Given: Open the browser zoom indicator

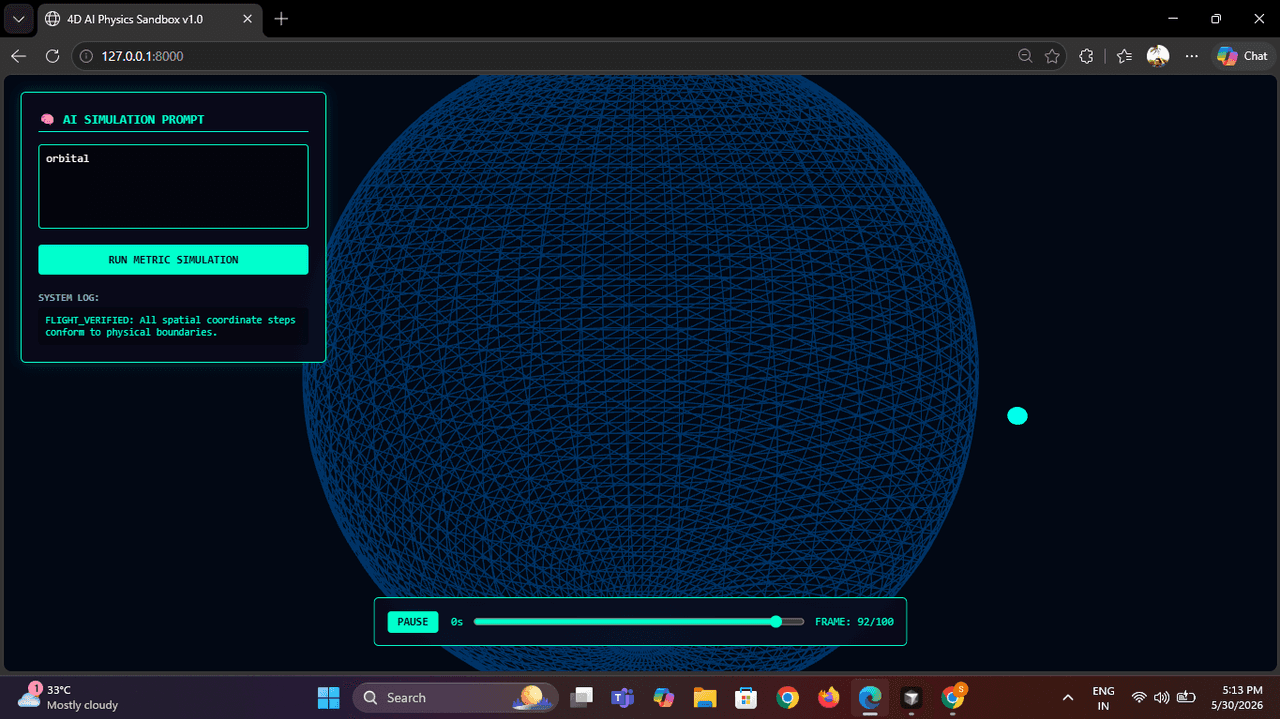Looking at the screenshot, I should 1025,56.
